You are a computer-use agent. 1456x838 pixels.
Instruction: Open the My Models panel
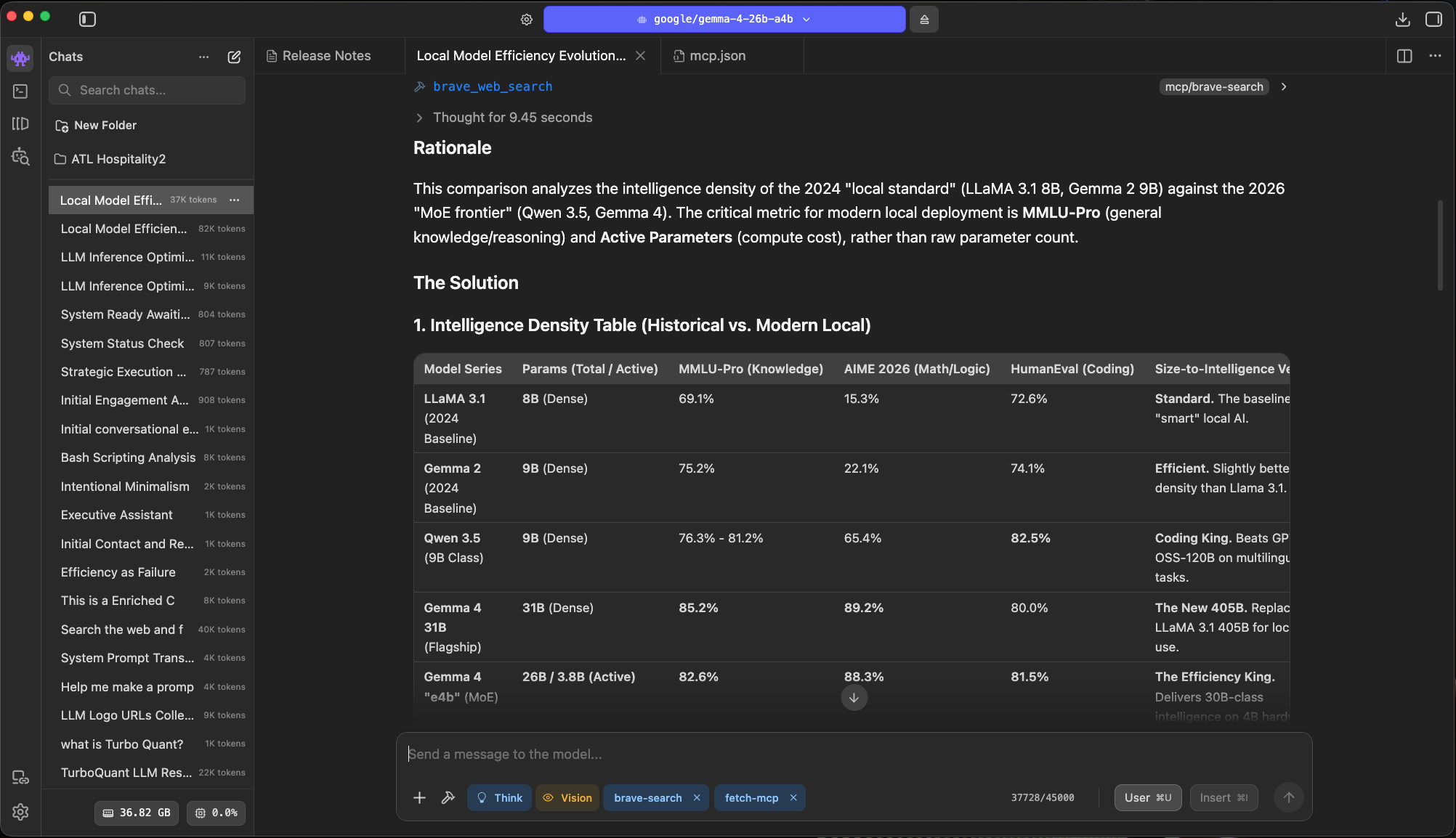tap(20, 123)
